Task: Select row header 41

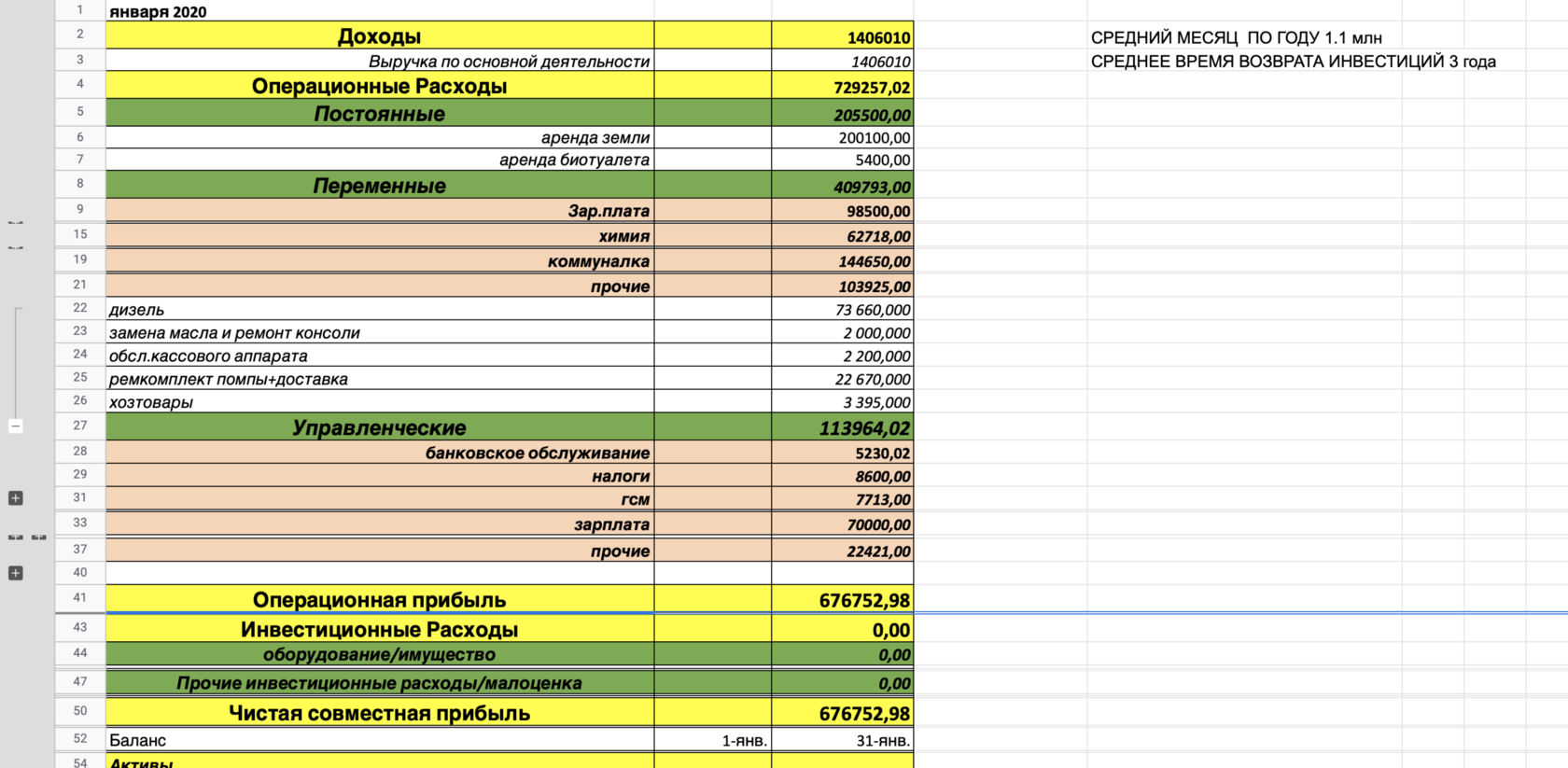Action: [x=80, y=598]
